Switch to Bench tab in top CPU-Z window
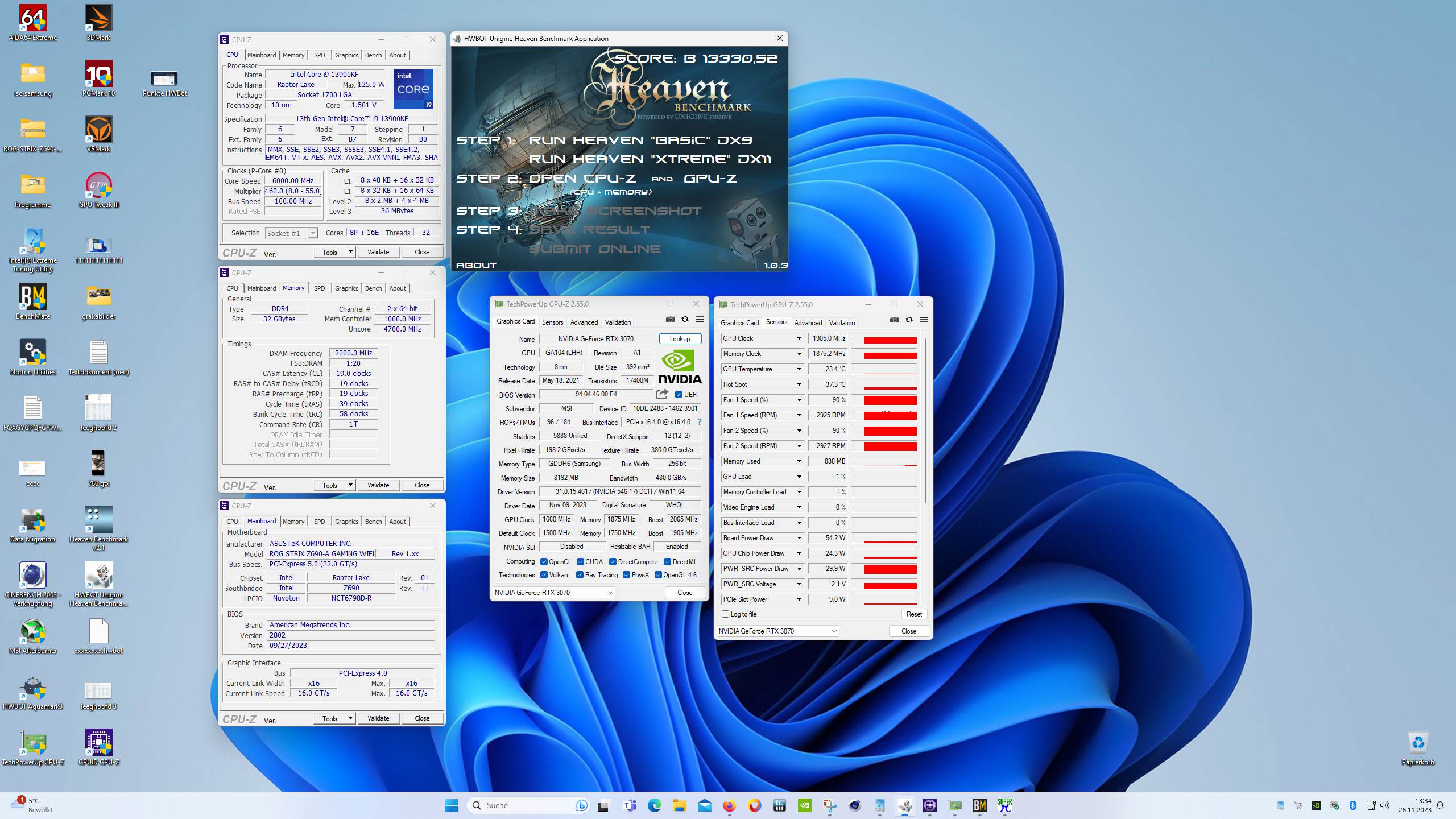Screen dimensions: 1456x819 373,55
